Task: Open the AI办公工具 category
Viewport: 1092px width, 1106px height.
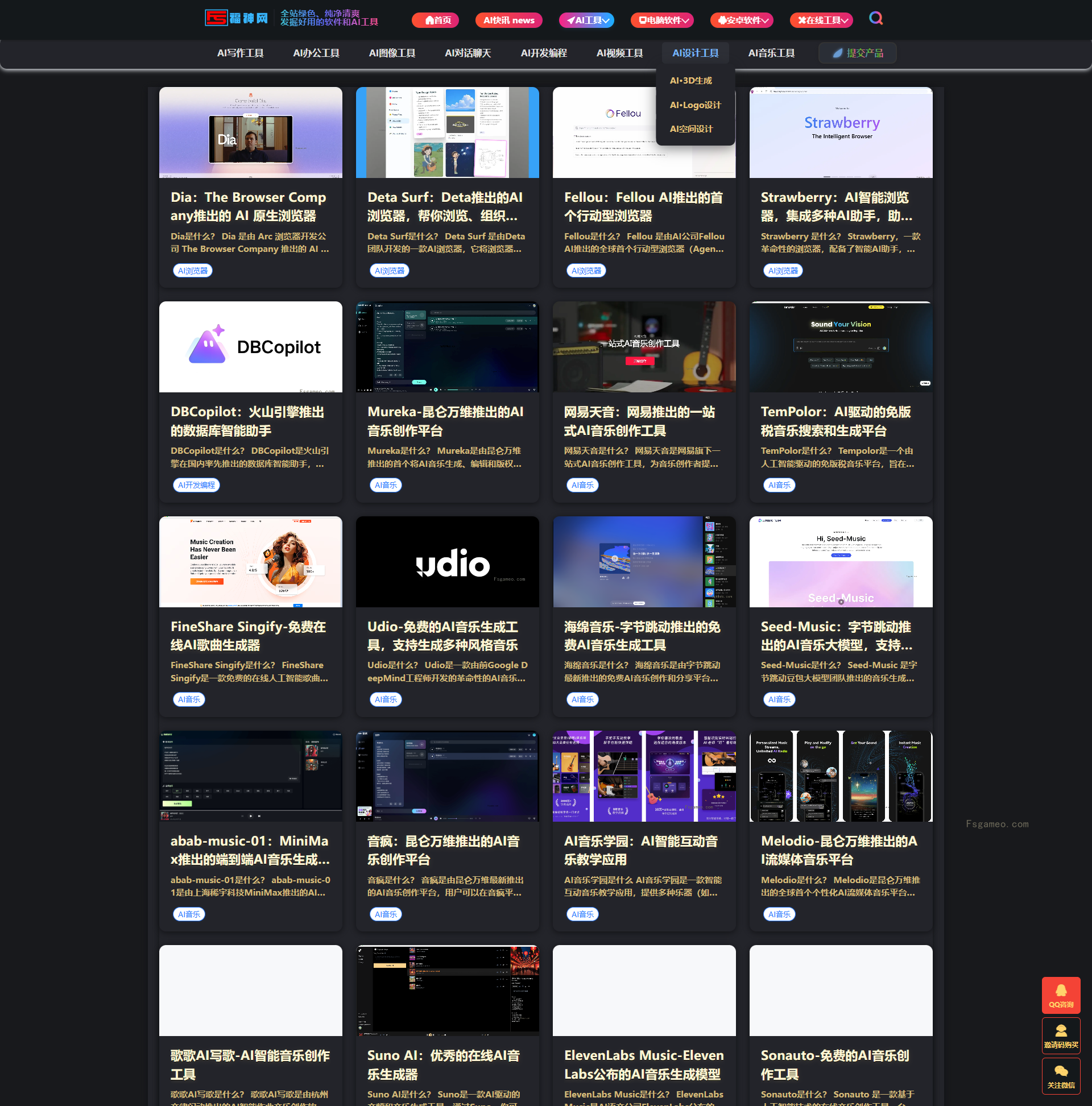Action: pos(316,53)
